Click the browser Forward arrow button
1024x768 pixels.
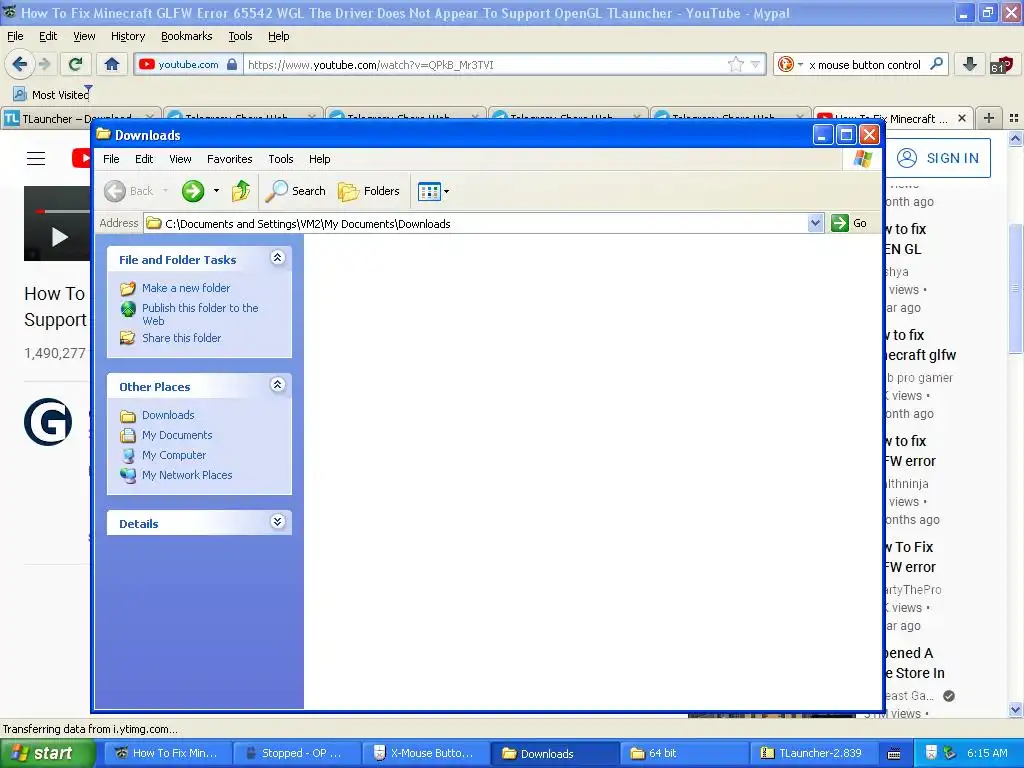click(x=44, y=64)
